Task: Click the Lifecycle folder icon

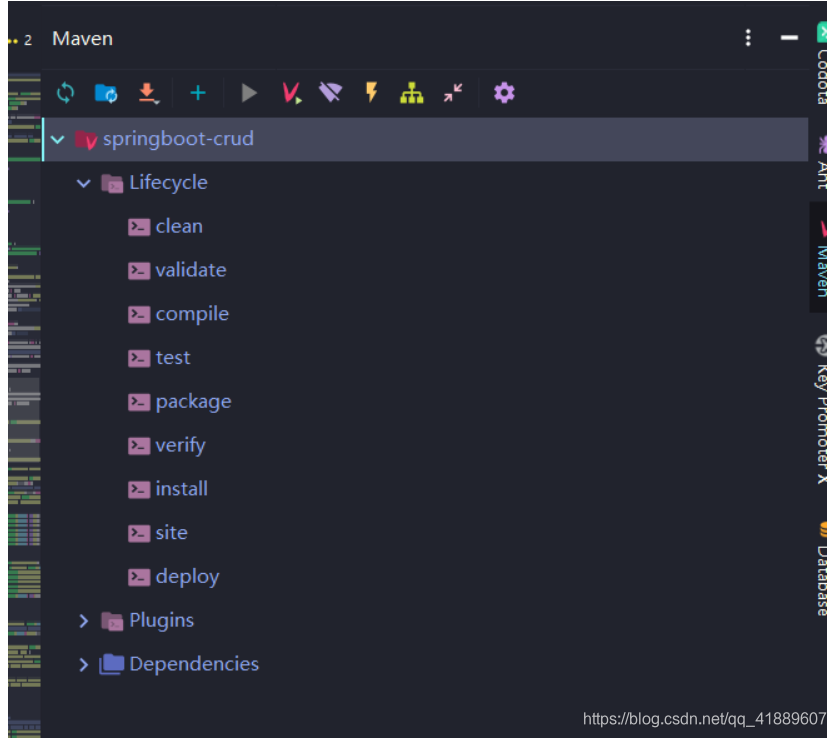Action: click(x=112, y=184)
